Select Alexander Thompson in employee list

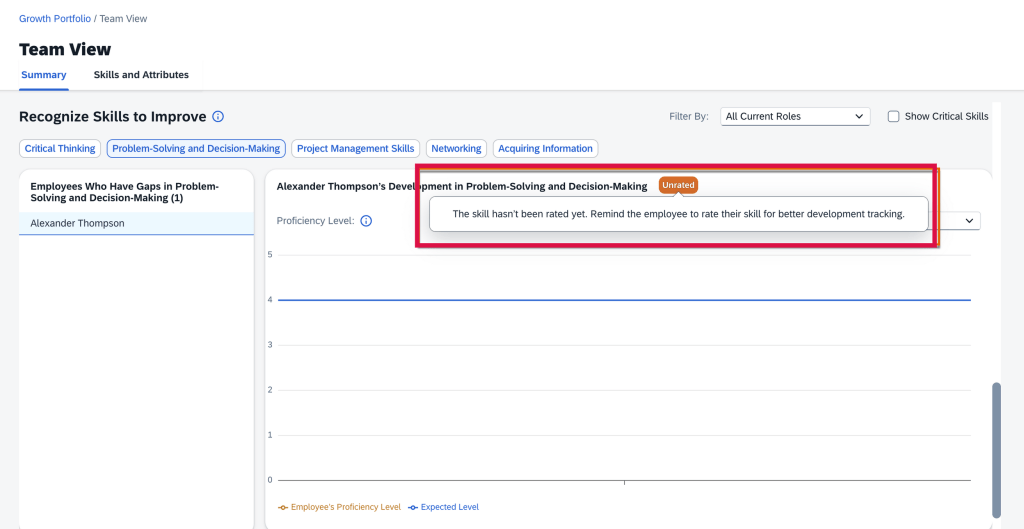click(78, 223)
